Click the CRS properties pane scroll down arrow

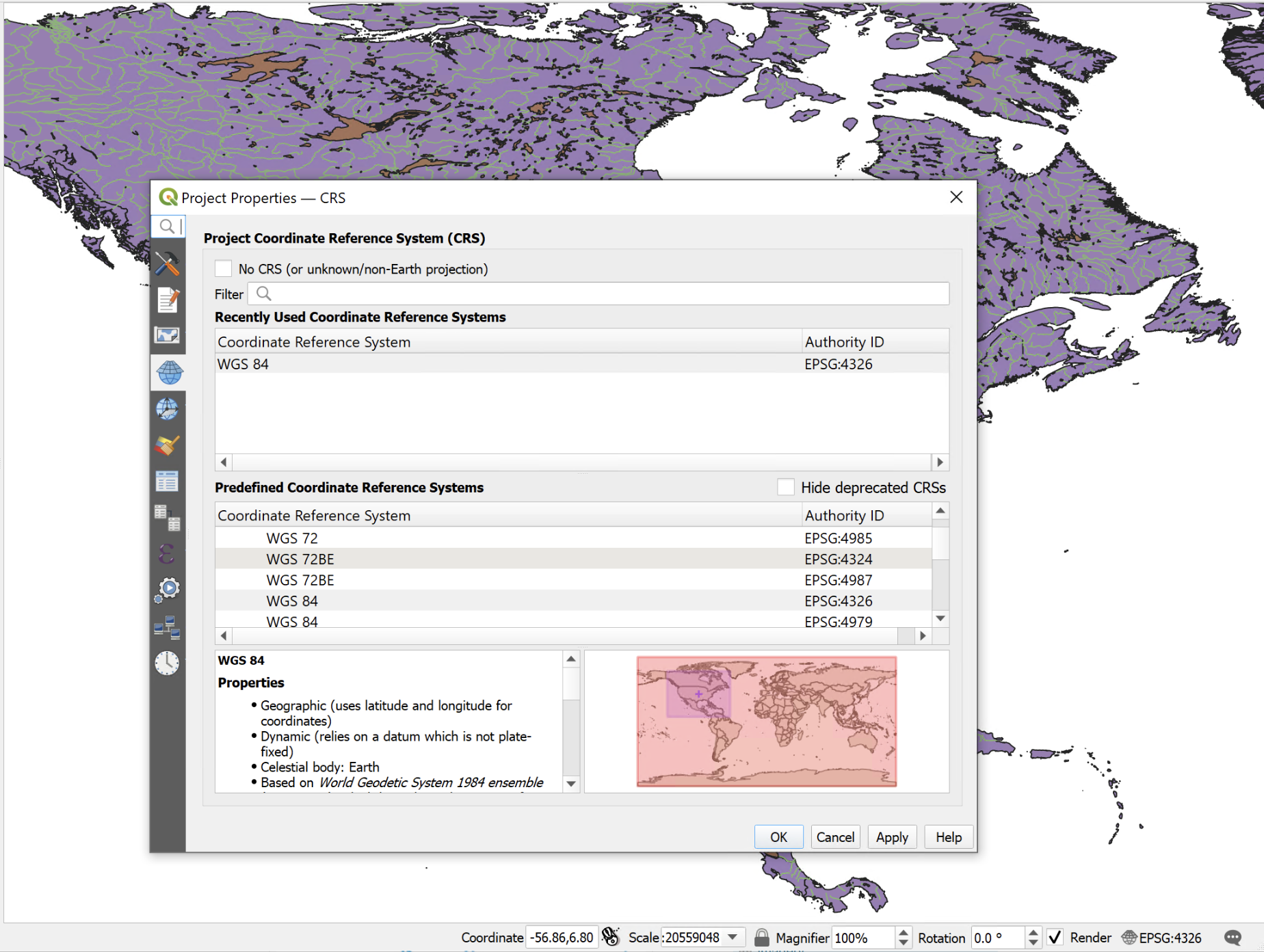(571, 784)
